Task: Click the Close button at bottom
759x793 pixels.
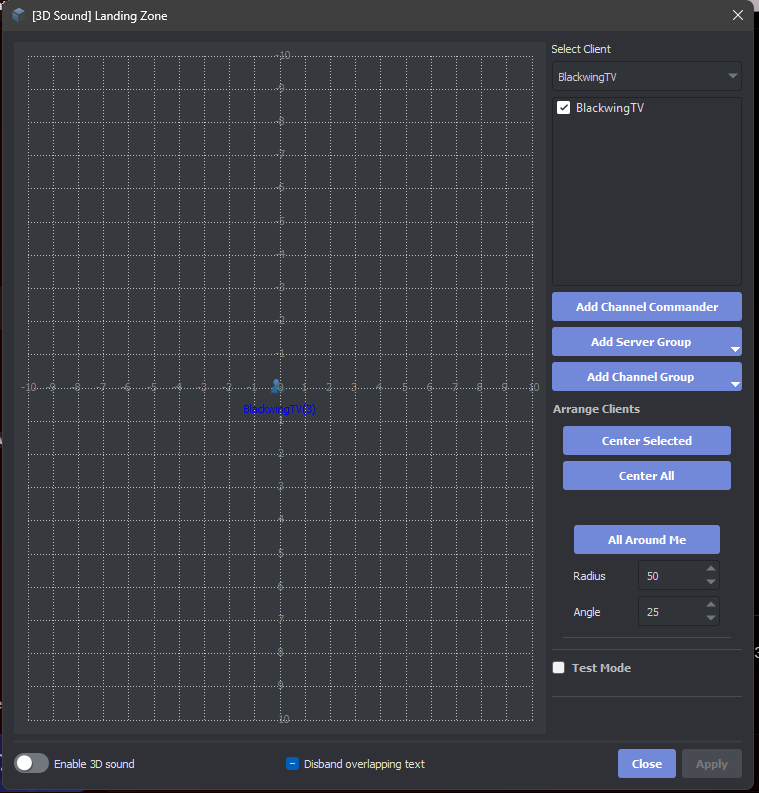Action: pos(646,764)
